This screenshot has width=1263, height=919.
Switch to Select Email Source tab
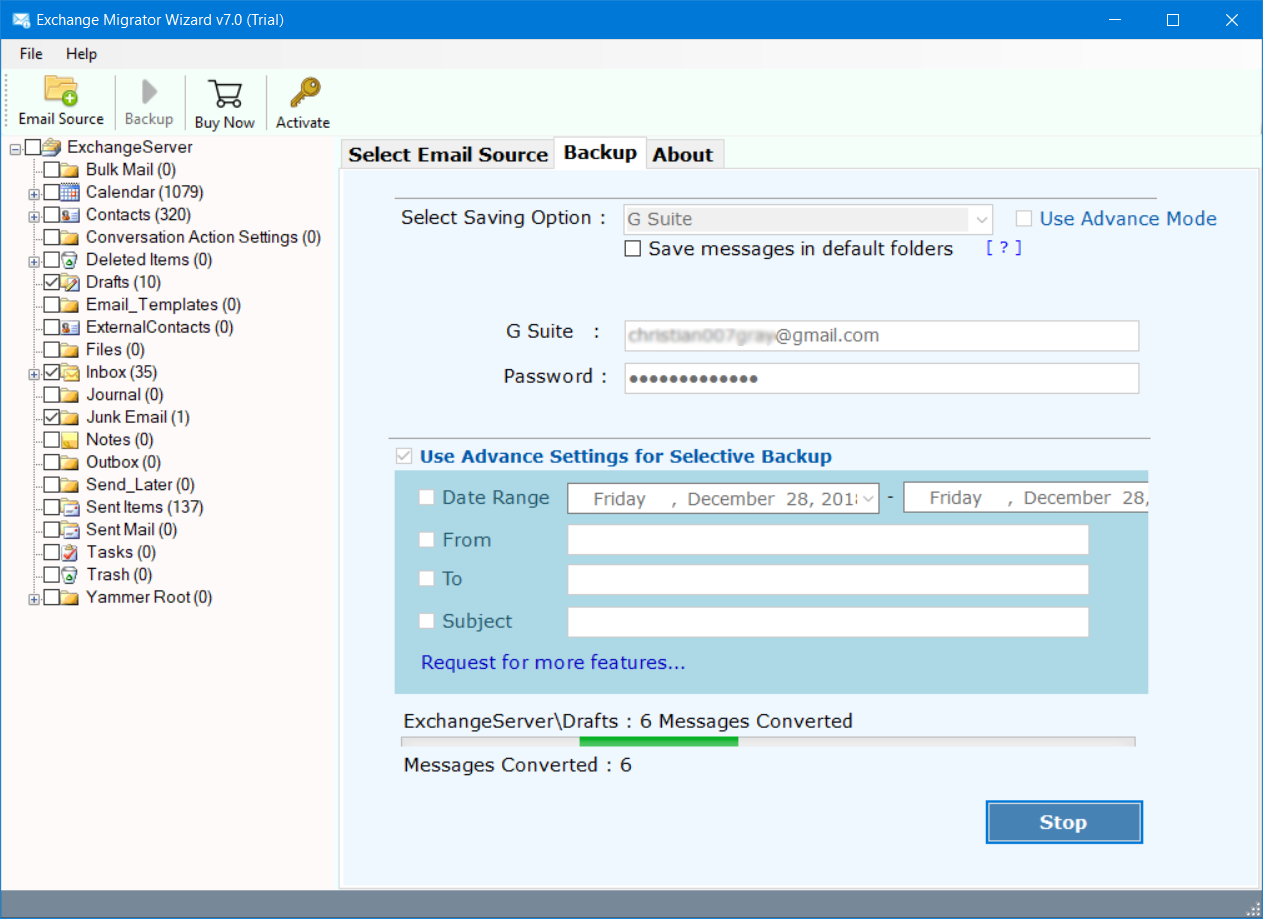click(448, 155)
